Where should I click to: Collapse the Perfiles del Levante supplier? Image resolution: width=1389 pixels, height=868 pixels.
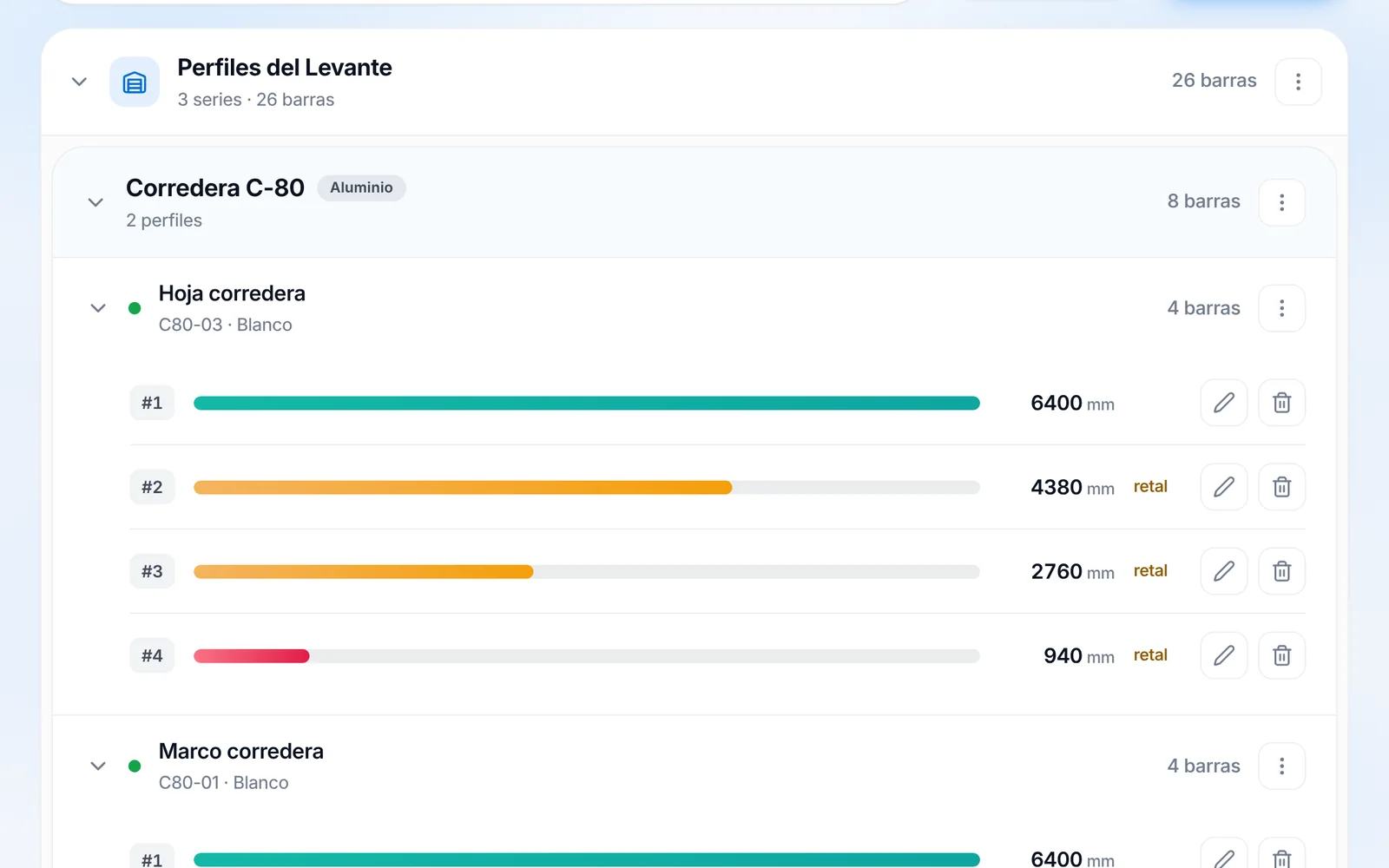coord(79,82)
